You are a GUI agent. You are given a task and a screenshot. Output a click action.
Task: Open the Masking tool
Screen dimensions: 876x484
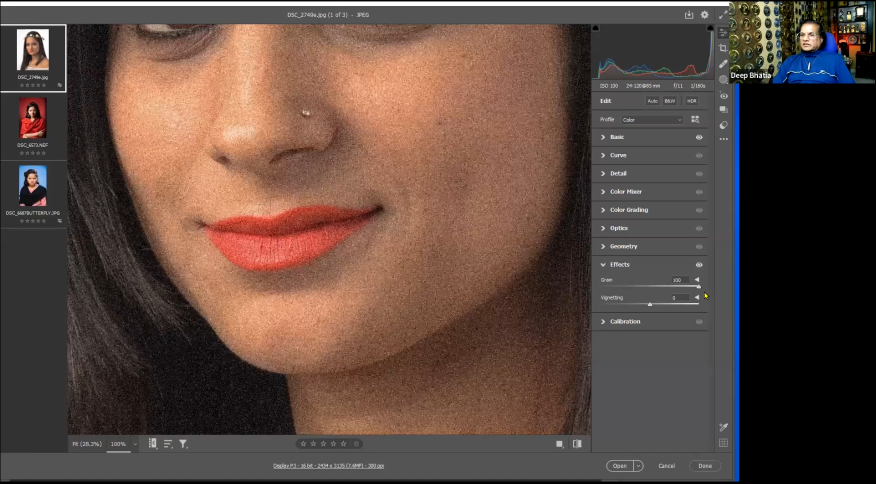point(723,80)
